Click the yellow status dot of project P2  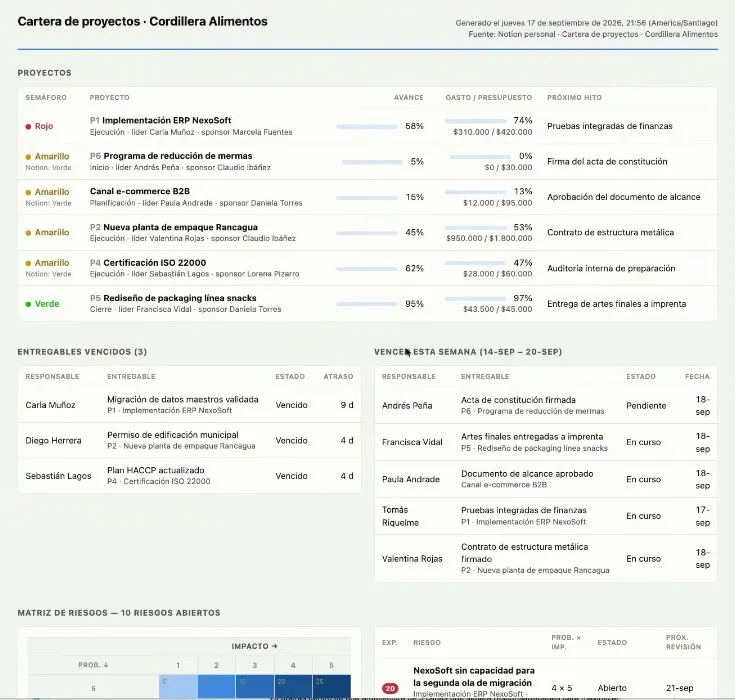28,233
